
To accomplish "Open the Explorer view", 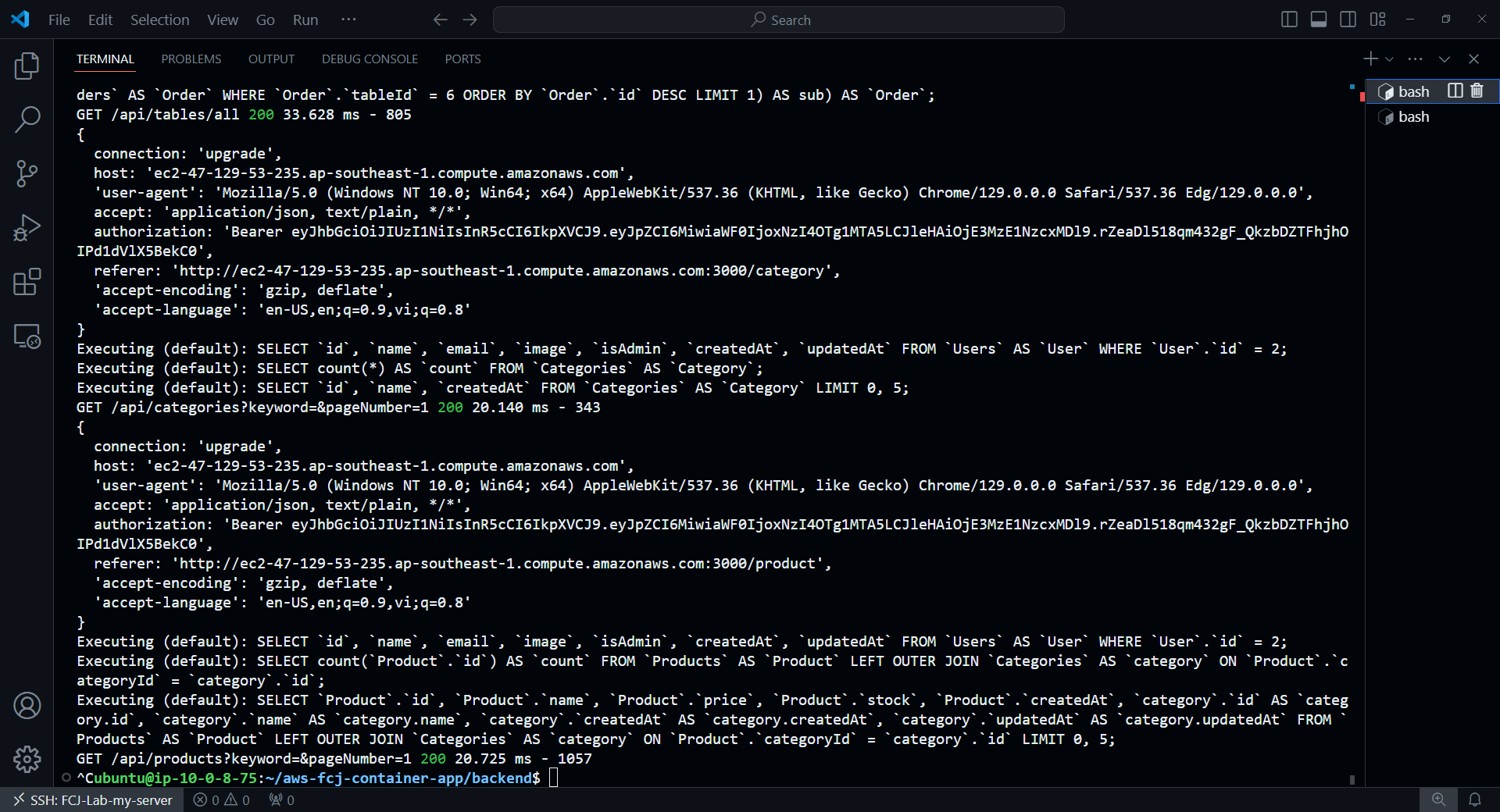I will 27,66.
